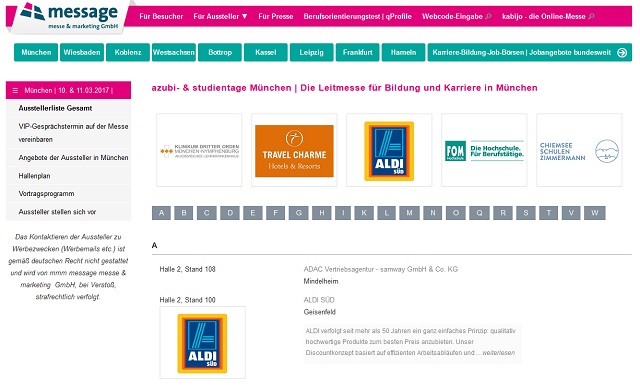Expand the Für Aussteller dropdown
This screenshot has height=391, width=640.
point(220,17)
